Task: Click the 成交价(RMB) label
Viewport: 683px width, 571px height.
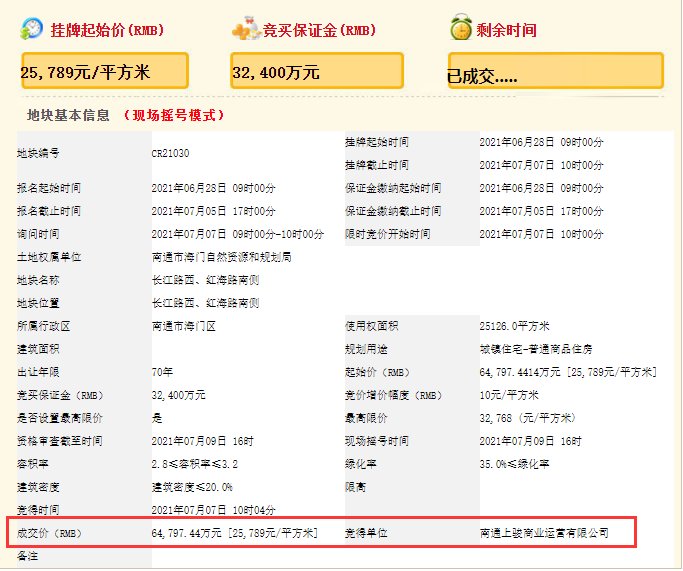Action: (x=49, y=534)
